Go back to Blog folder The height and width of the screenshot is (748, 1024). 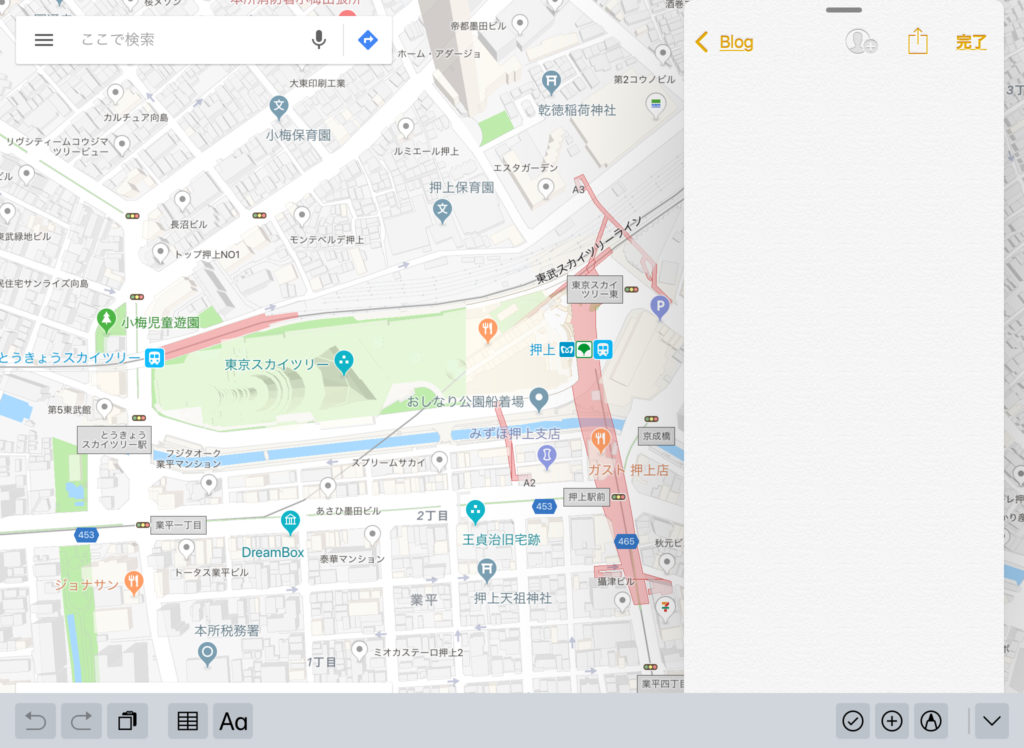(x=724, y=42)
